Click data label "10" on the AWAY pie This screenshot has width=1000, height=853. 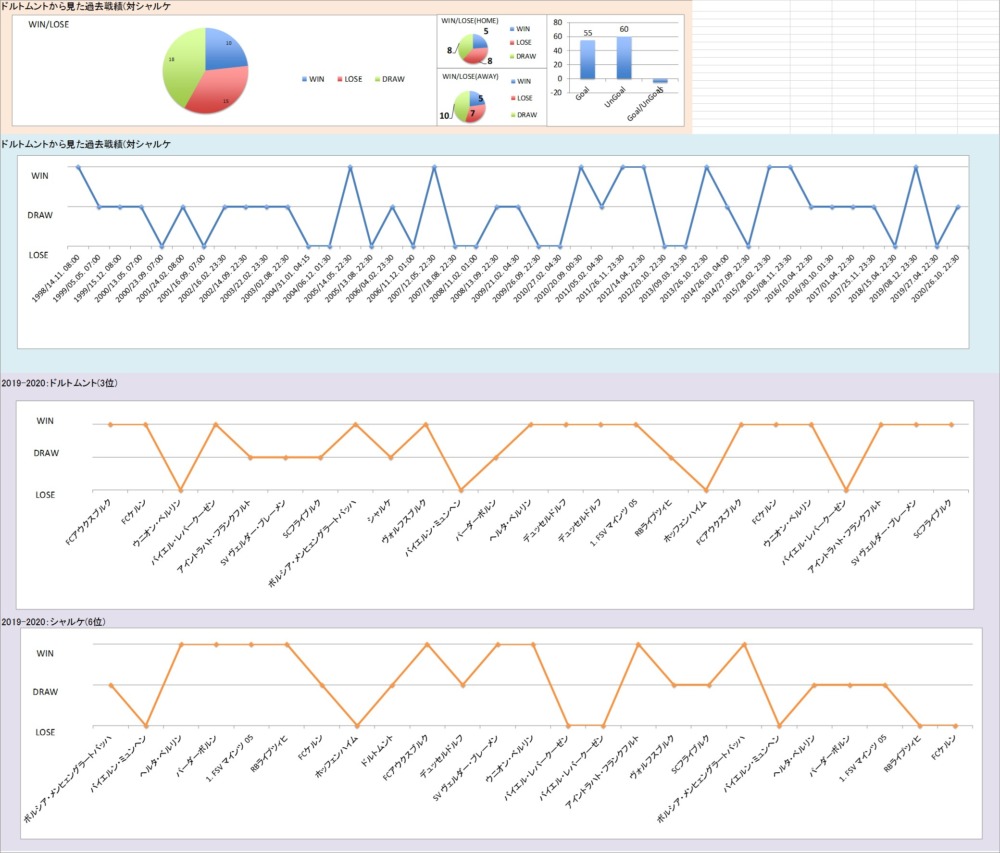pyautogui.click(x=444, y=116)
